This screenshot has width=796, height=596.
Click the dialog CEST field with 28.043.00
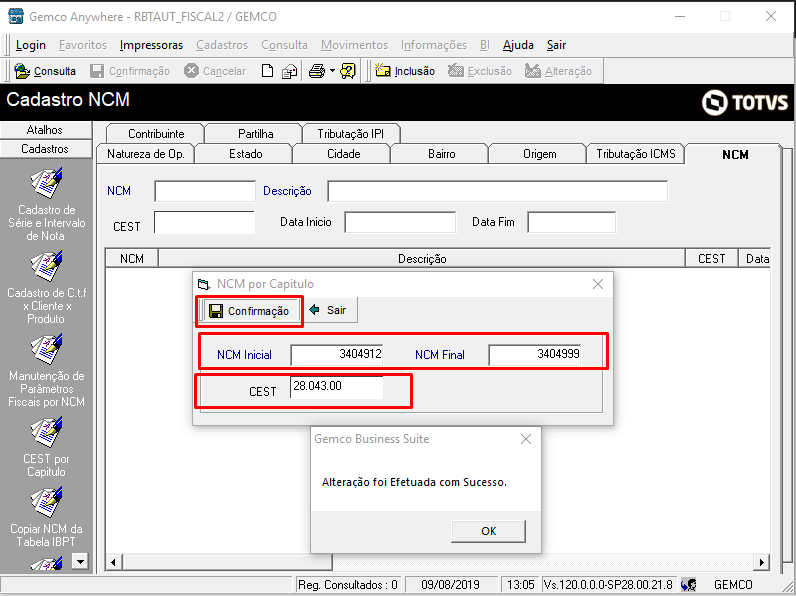[x=337, y=387]
